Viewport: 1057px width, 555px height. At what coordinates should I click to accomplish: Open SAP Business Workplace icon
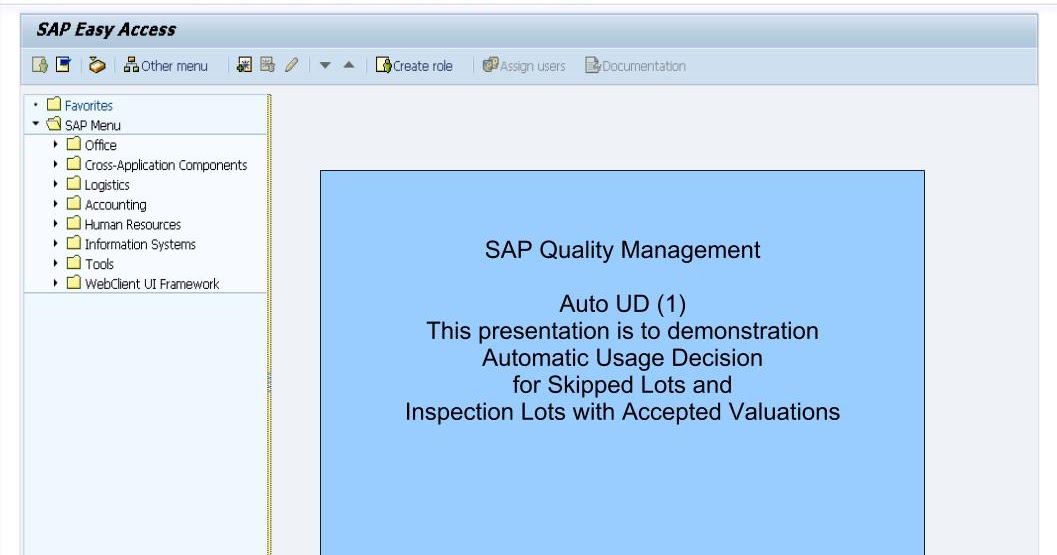pyautogui.click(x=97, y=65)
